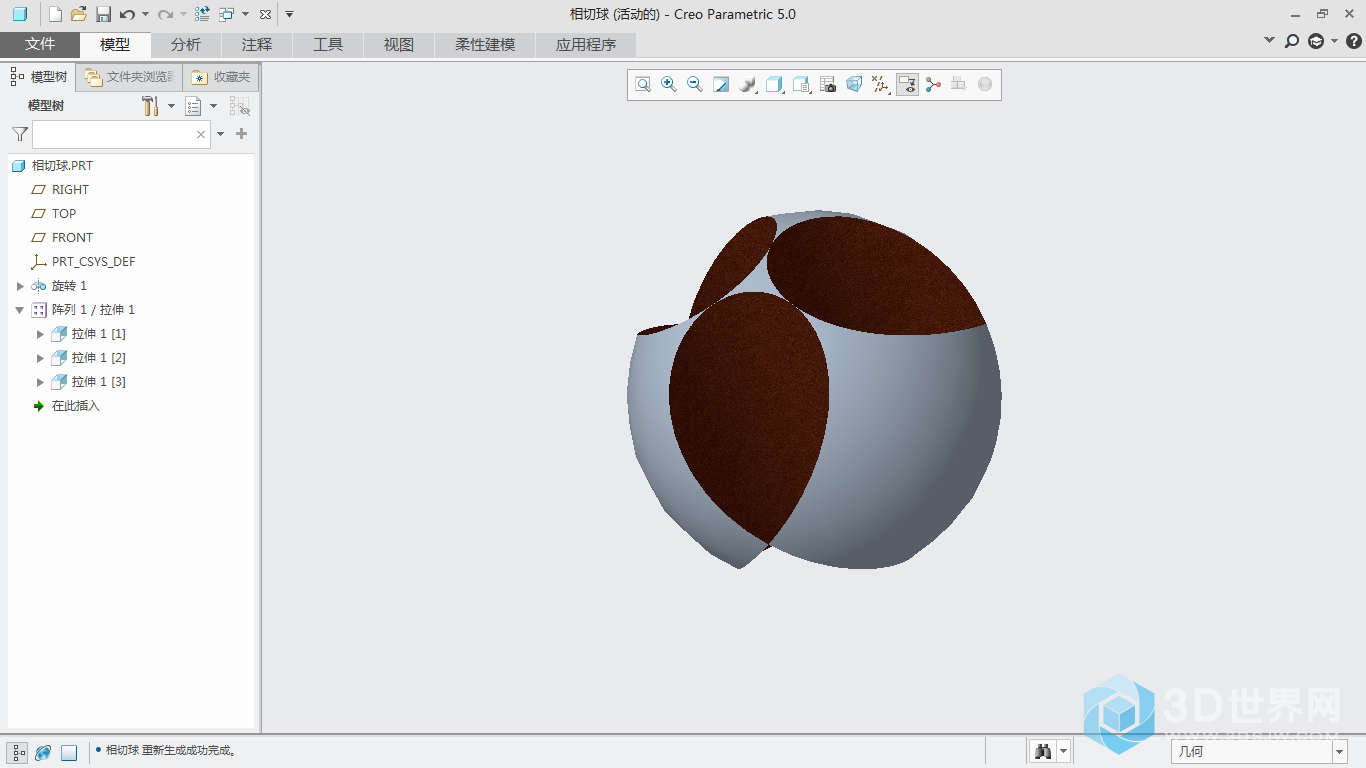Clear the model tree search field
The image size is (1366, 768).
(x=201, y=134)
